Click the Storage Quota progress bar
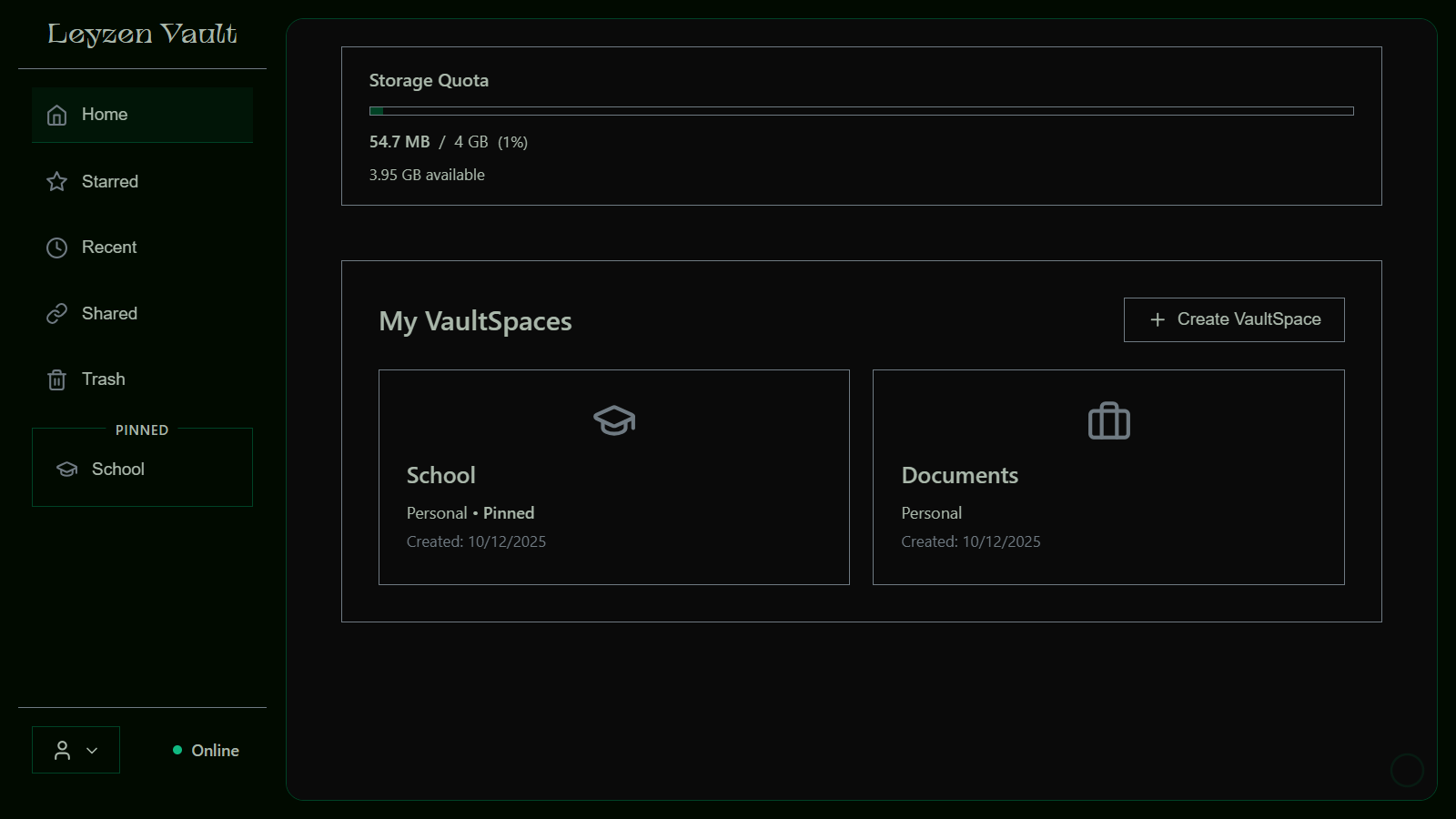 (860, 110)
